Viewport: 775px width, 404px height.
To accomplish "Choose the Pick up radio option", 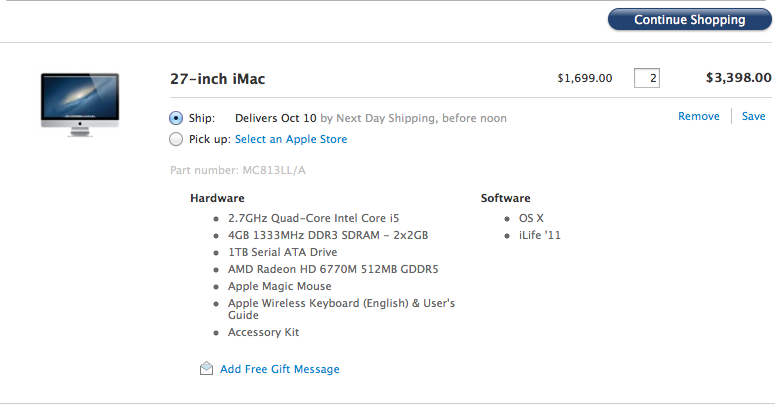I will pyautogui.click(x=177, y=139).
